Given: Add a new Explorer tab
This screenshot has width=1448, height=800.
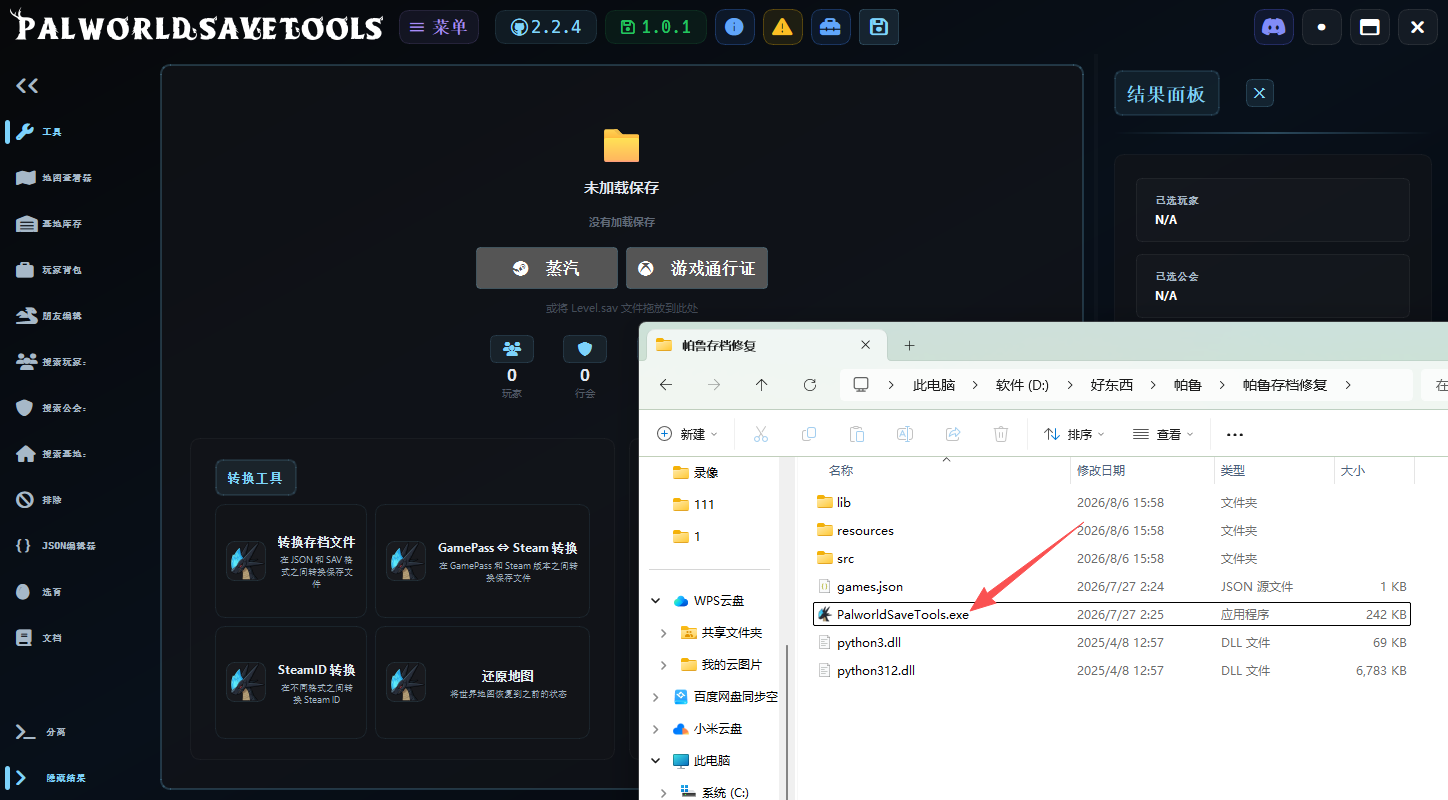Looking at the screenshot, I should tap(909, 345).
